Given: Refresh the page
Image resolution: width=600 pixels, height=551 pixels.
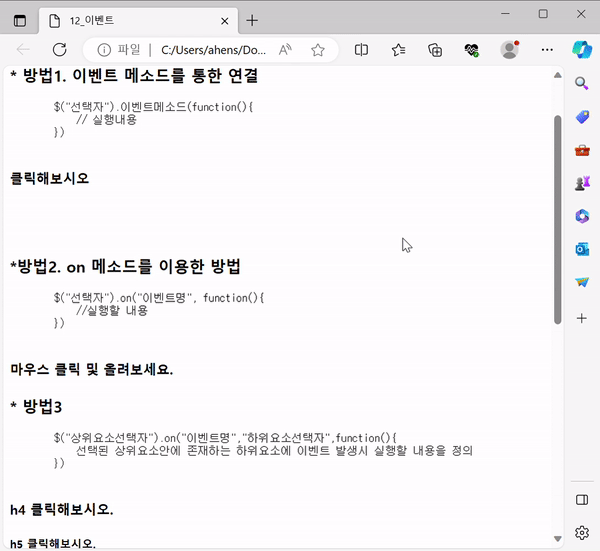Looking at the screenshot, I should pyautogui.click(x=60, y=50).
